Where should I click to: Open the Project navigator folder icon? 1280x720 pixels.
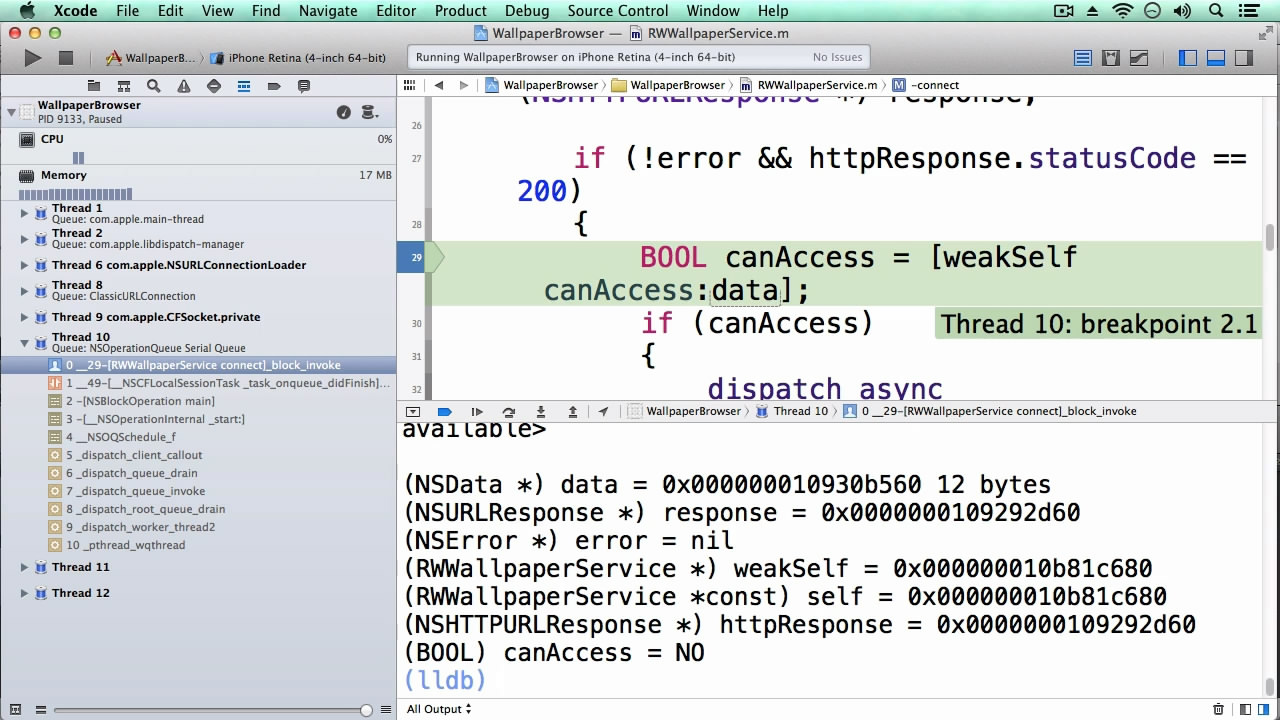pyautogui.click(x=94, y=86)
